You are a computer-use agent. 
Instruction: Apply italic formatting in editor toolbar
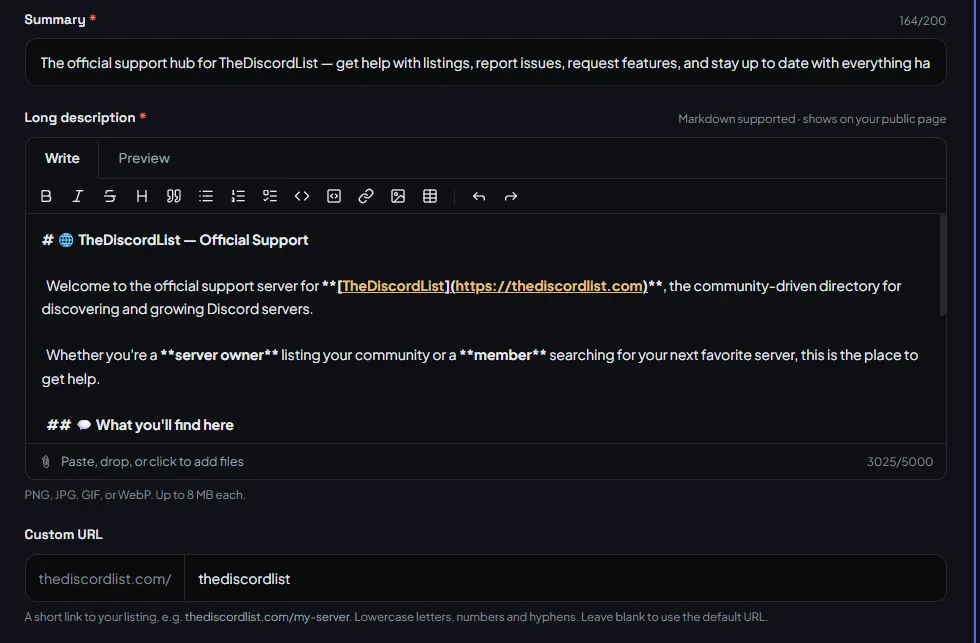point(78,196)
